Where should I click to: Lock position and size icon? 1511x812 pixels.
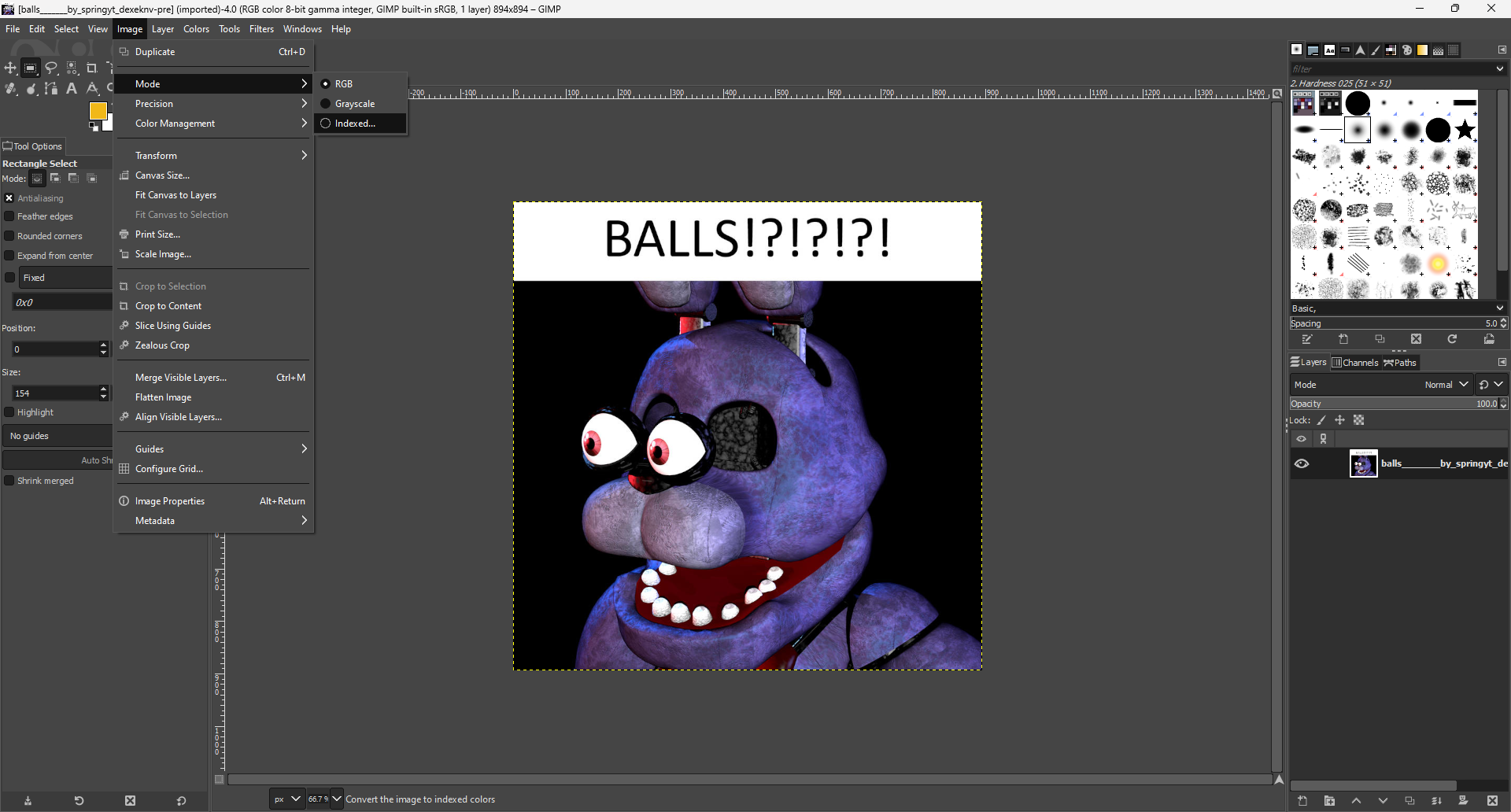click(1340, 420)
